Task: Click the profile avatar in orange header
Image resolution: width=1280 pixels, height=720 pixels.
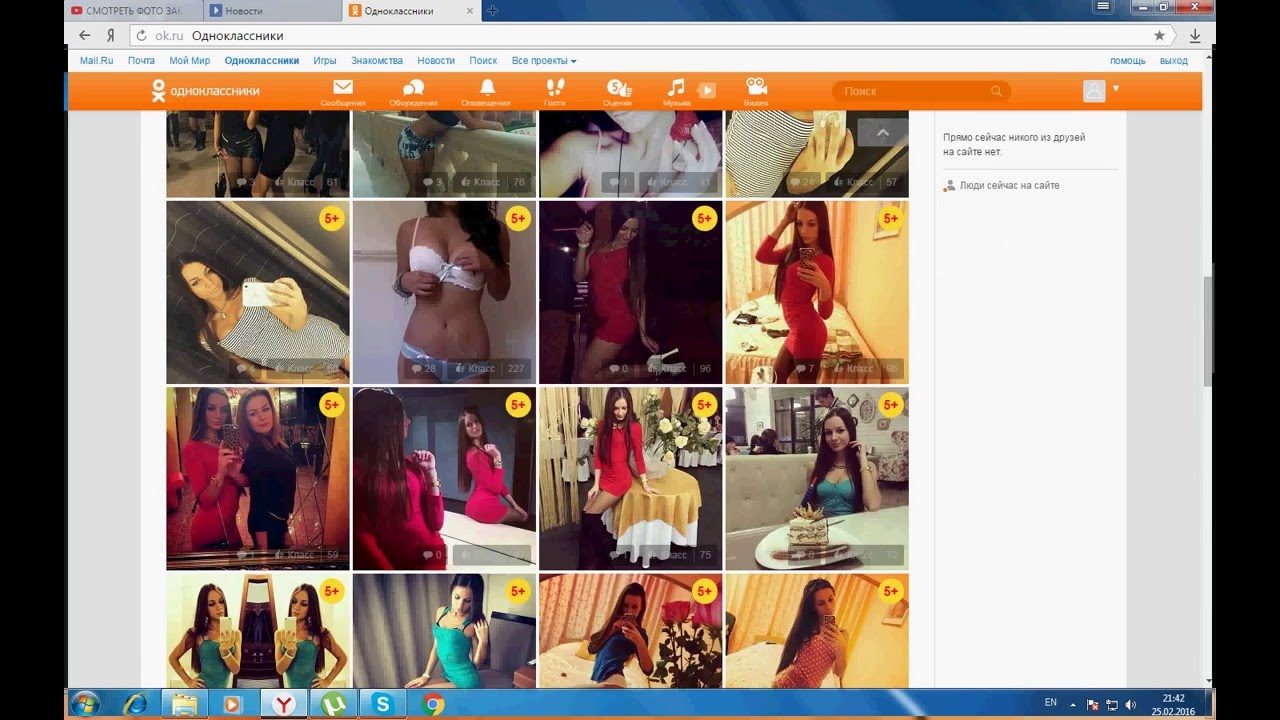Action: pos(1094,91)
